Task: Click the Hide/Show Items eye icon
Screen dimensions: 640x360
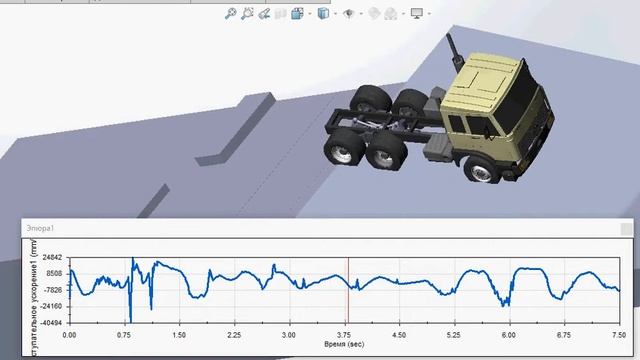Action: click(x=348, y=13)
